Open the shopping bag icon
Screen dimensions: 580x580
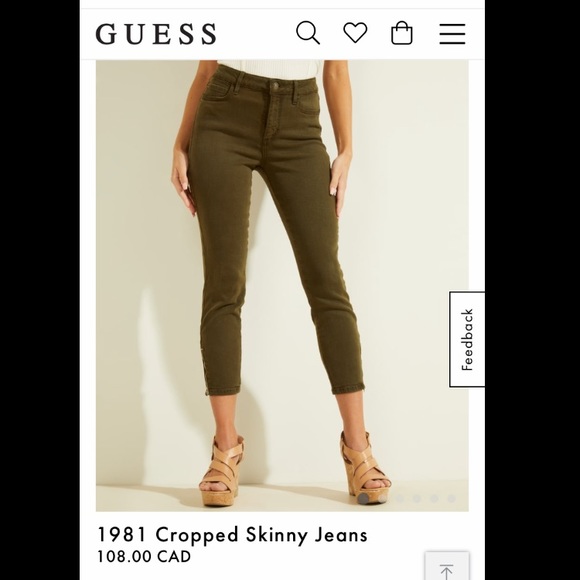pyautogui.click(x=402, y=33)
